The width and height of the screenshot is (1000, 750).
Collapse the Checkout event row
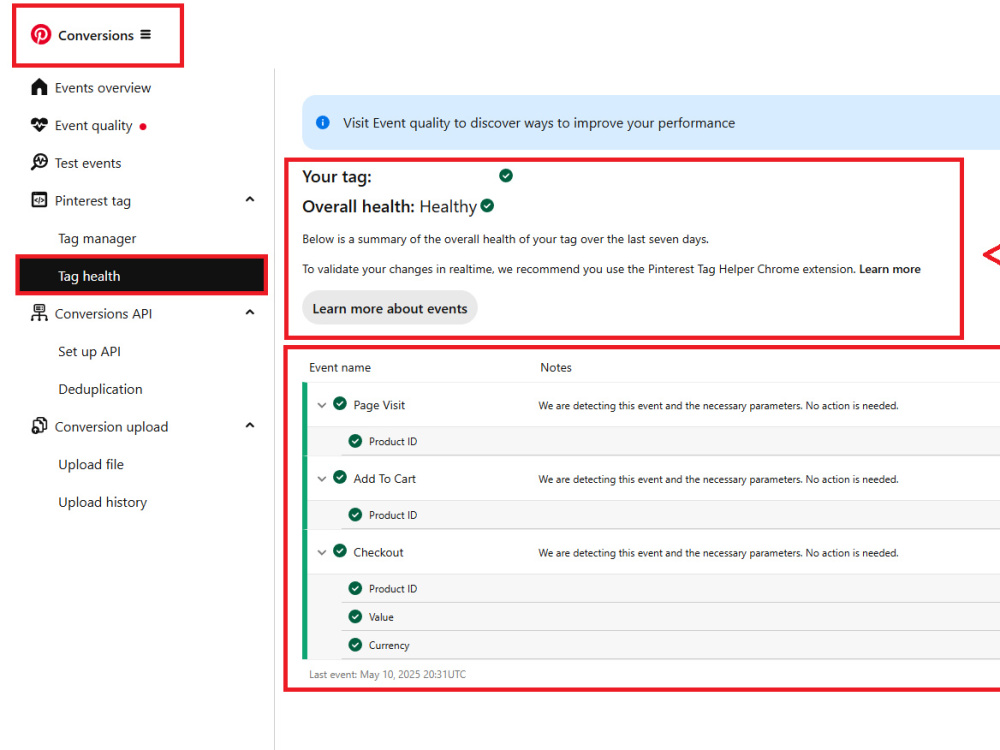click(x=321, y=552)
